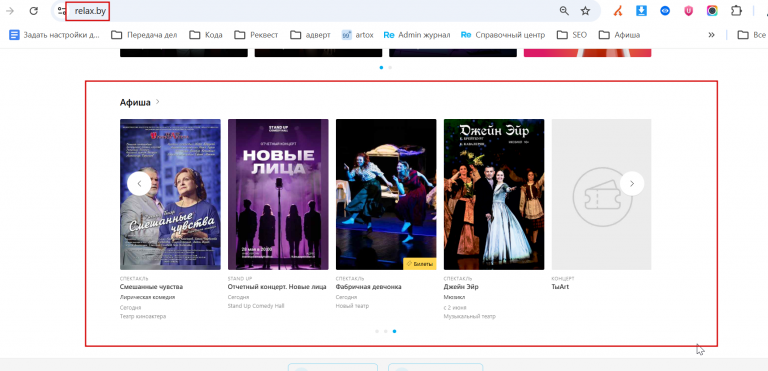
Task: Open the orange extension icon in toolbar
Action: (618, 11)
